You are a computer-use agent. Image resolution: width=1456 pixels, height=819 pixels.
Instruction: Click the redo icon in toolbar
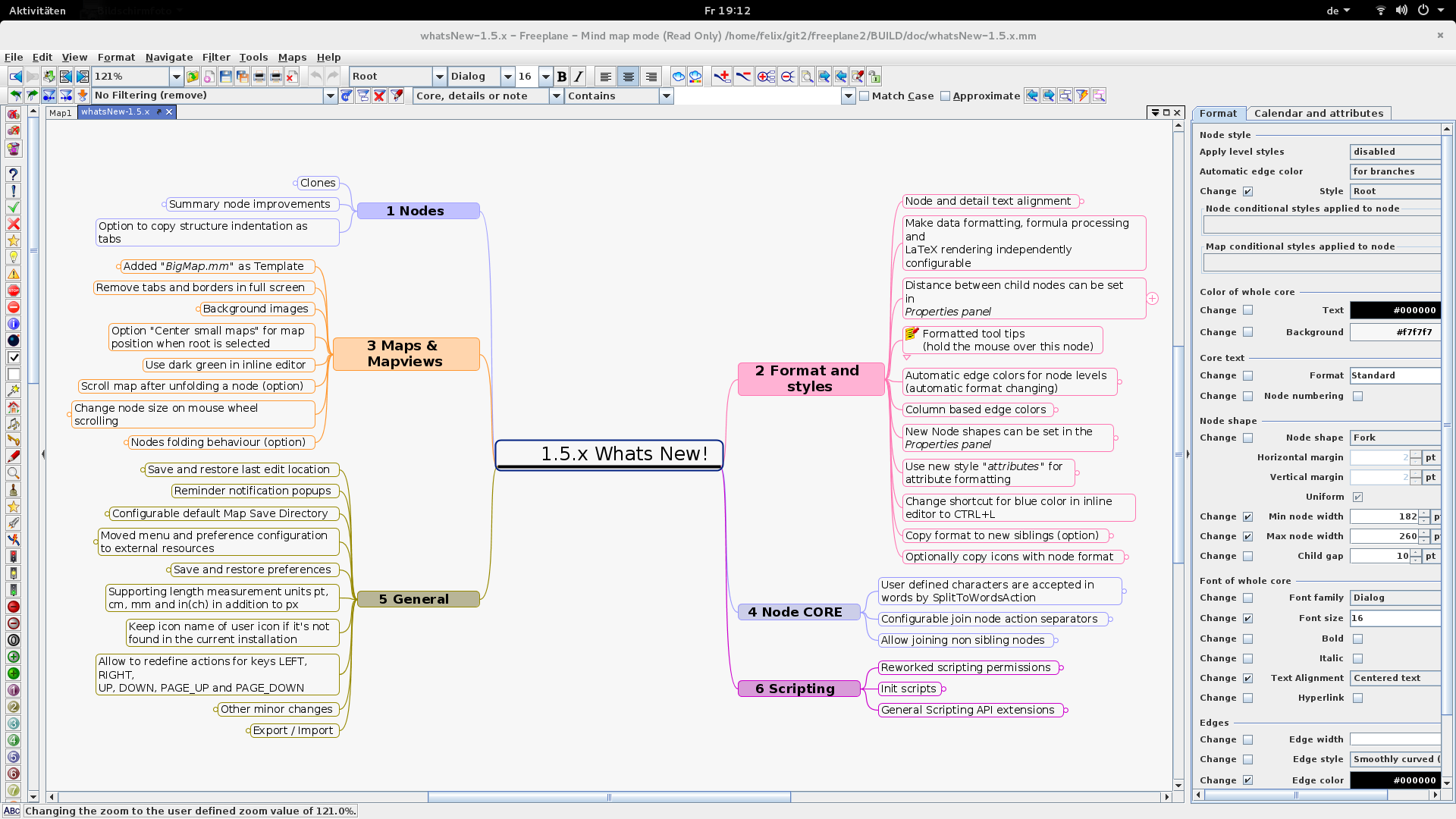click(336, 76)
